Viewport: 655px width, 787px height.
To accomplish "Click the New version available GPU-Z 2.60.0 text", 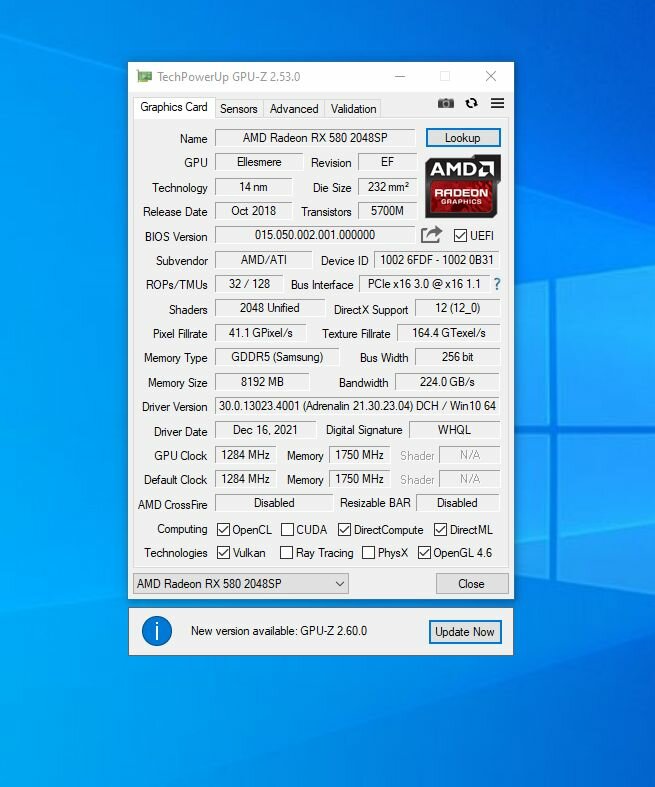I will tap(279, 631).
